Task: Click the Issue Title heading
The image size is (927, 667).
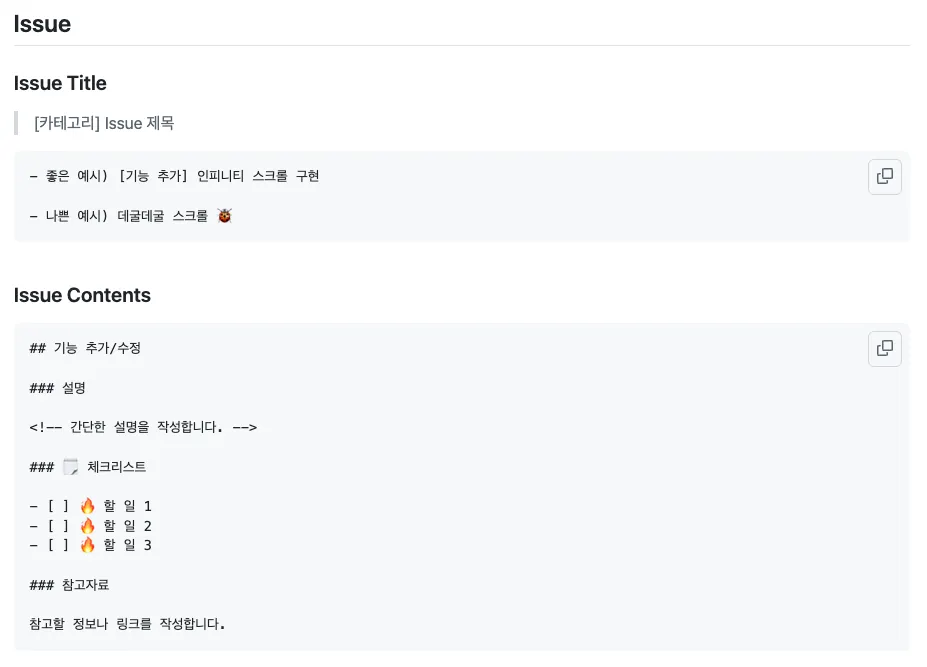Action: point(60,83)
